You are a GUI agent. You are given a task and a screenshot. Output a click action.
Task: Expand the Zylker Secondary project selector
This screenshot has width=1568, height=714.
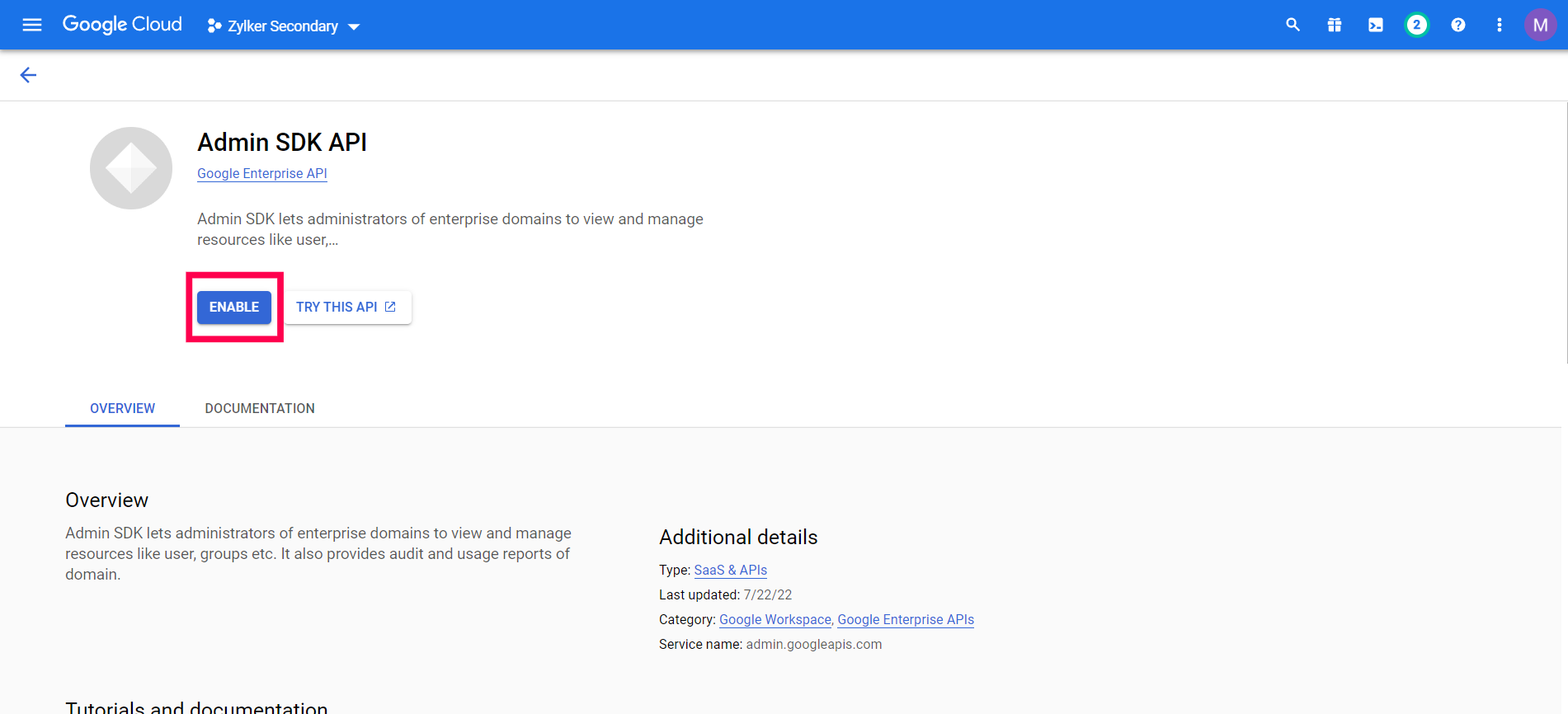pyautogui.click(x=284, y=26)
